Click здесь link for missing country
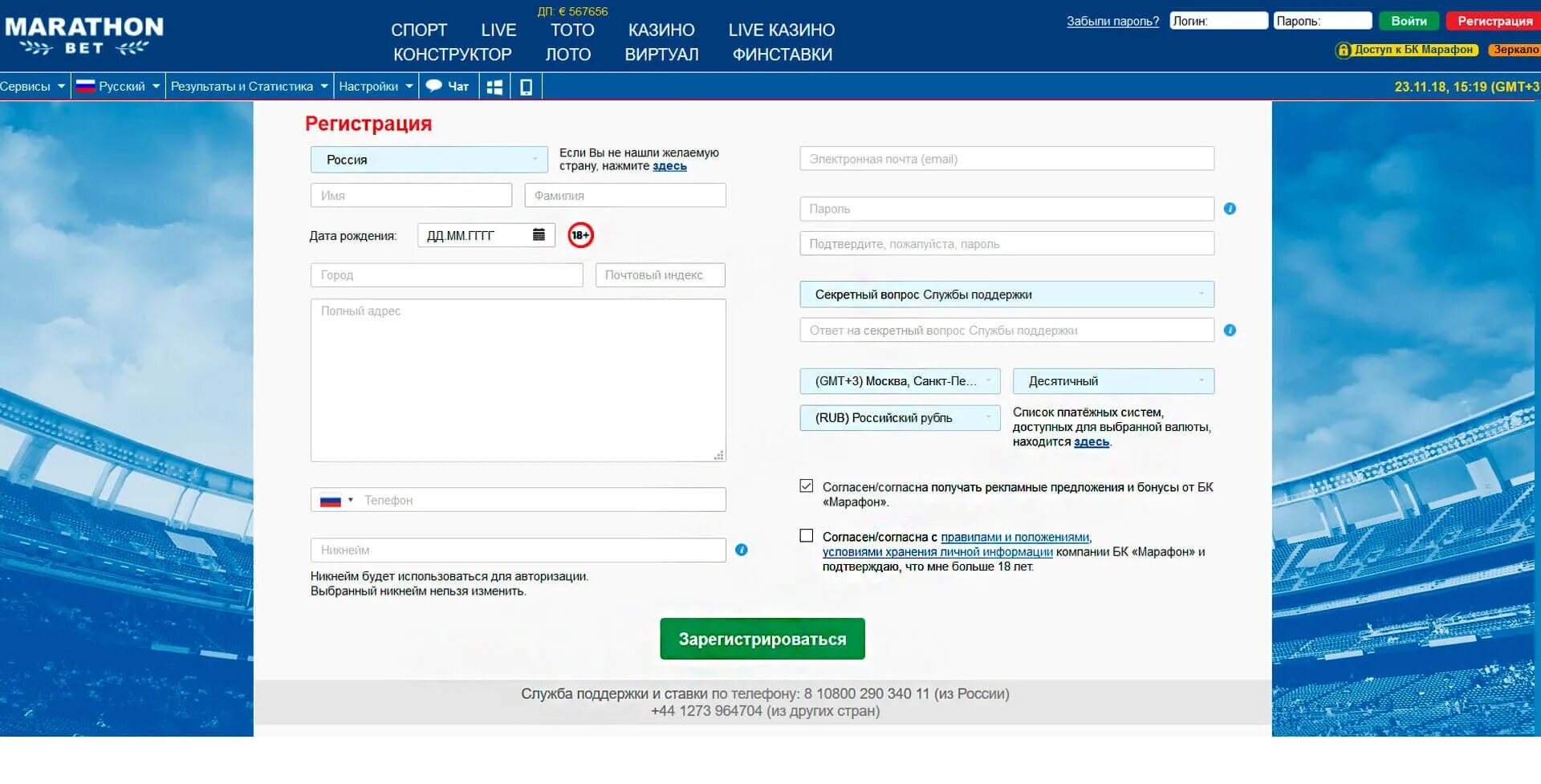1541x784 pixels. point(669,166)
